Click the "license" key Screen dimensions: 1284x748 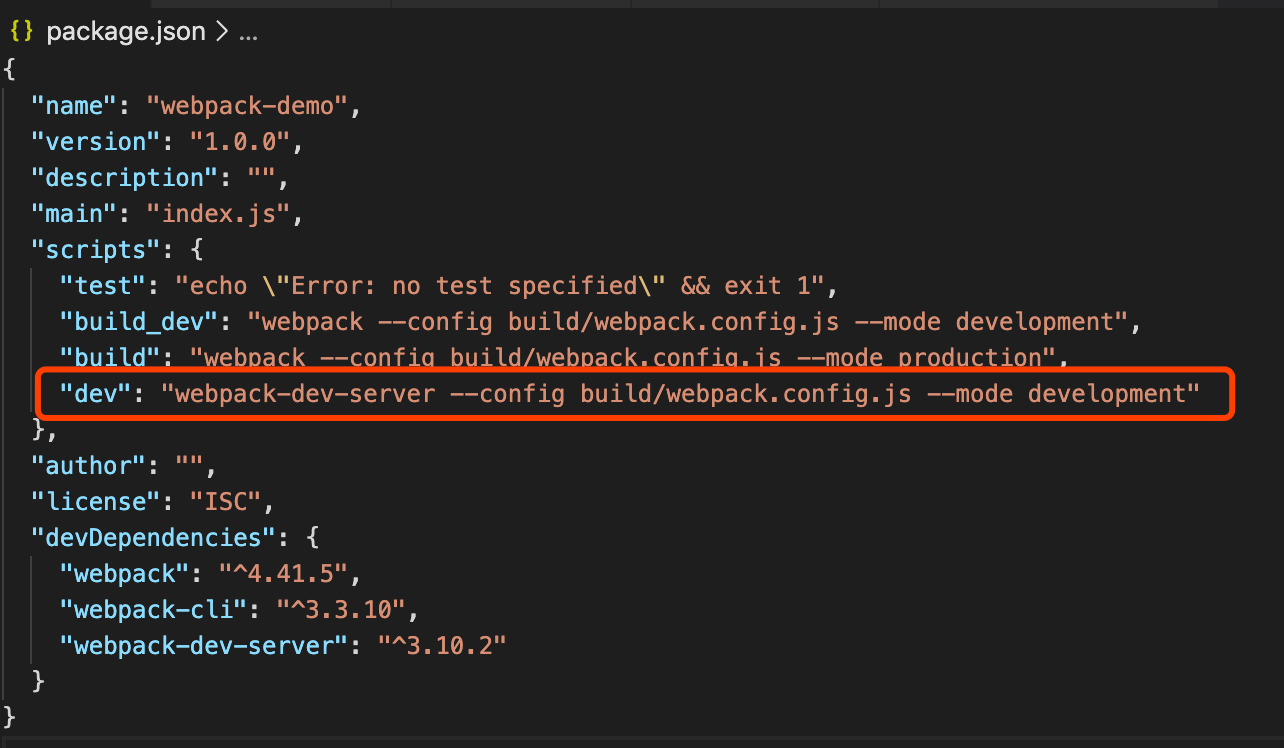[96, 501]
